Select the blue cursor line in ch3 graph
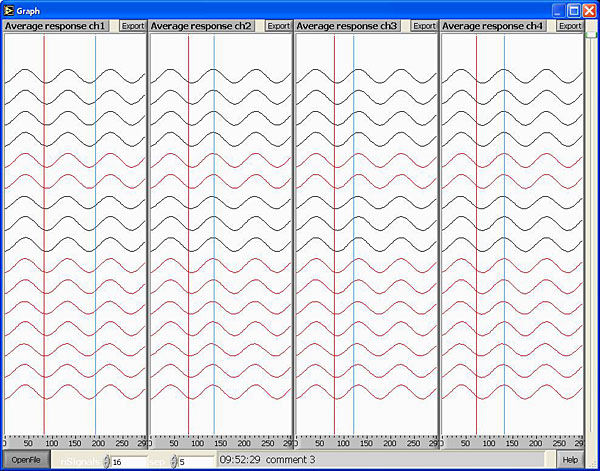 point(354,235)
